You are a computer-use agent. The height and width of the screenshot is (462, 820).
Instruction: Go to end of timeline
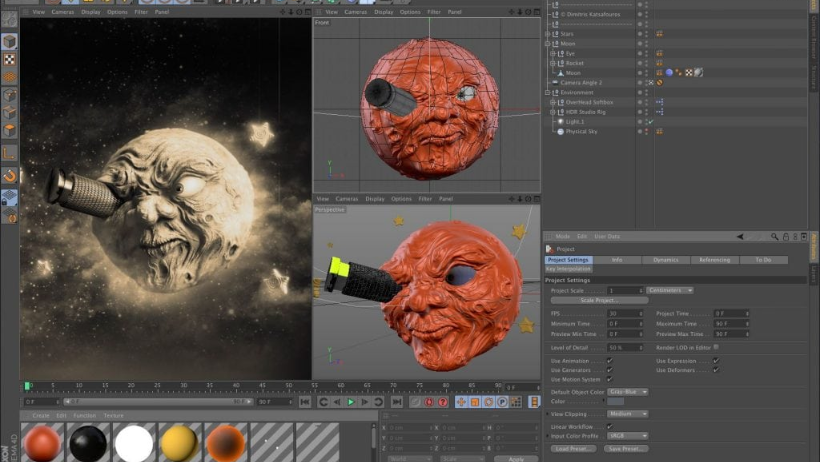[x=396, y=402]
